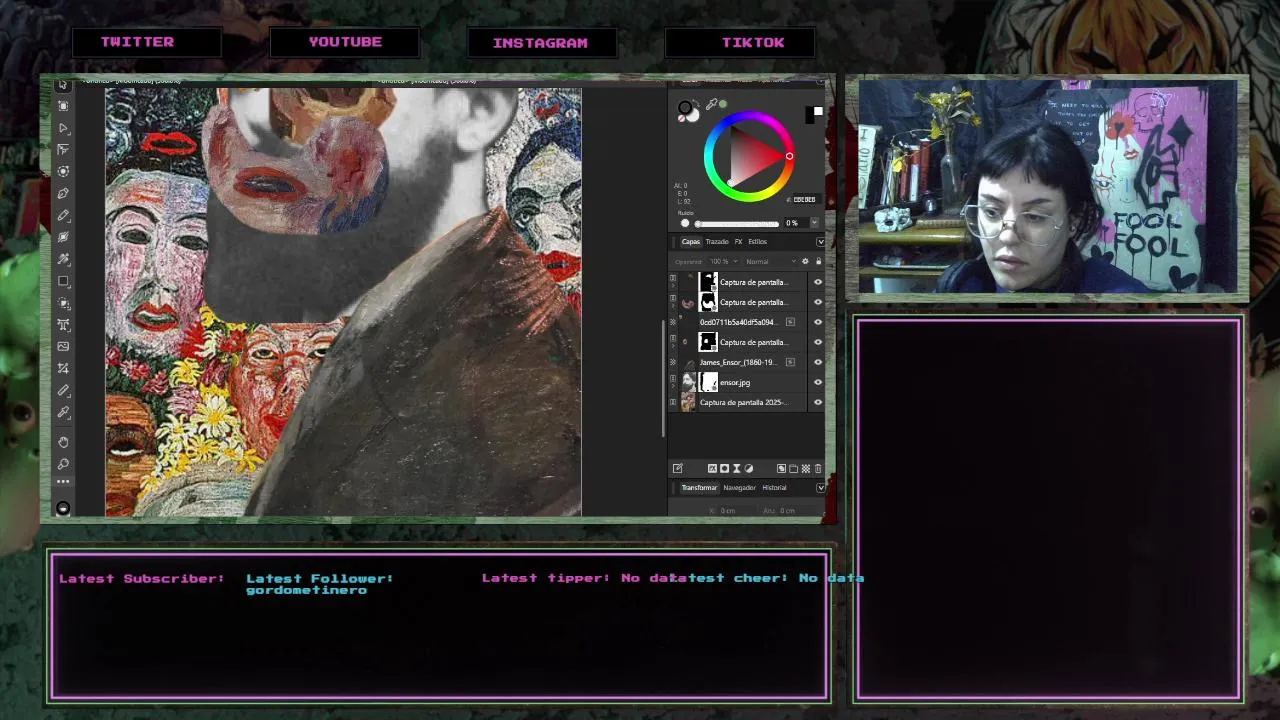Select the Pen tool
Screen dimensions: 1280x720
tap(63, 194)
